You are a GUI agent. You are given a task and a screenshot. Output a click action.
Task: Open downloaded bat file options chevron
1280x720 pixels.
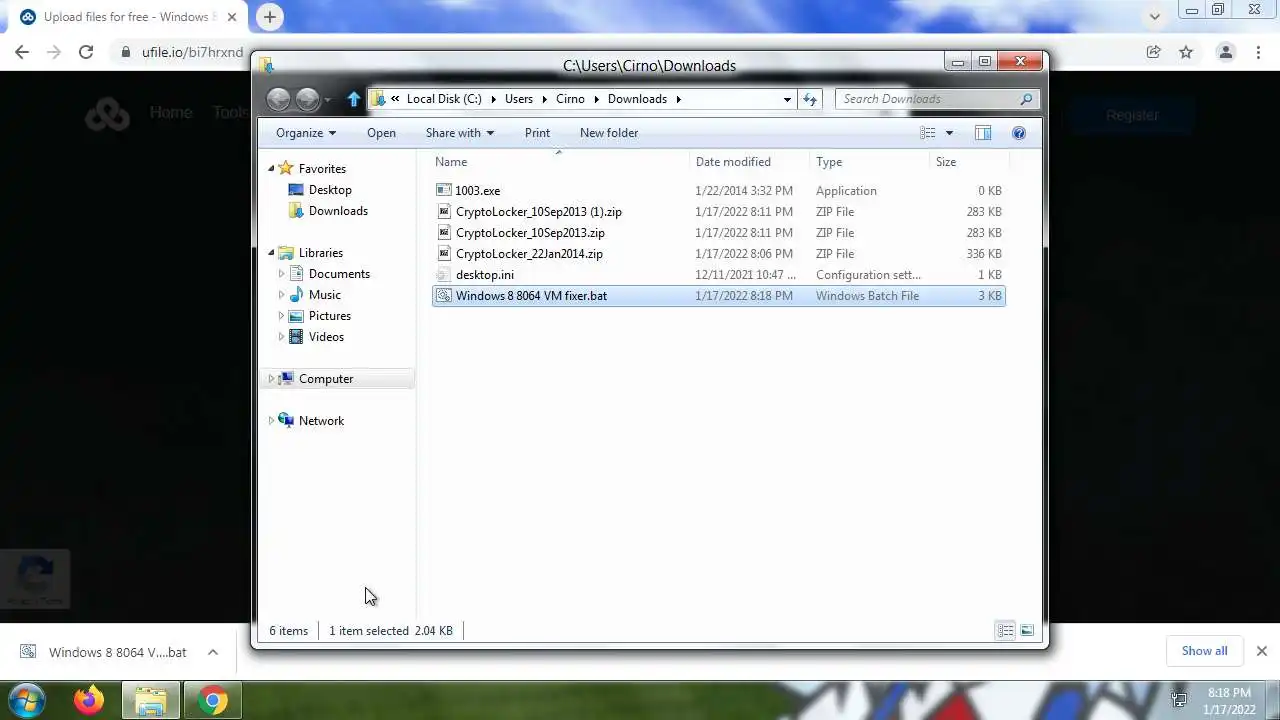[213, 652]
